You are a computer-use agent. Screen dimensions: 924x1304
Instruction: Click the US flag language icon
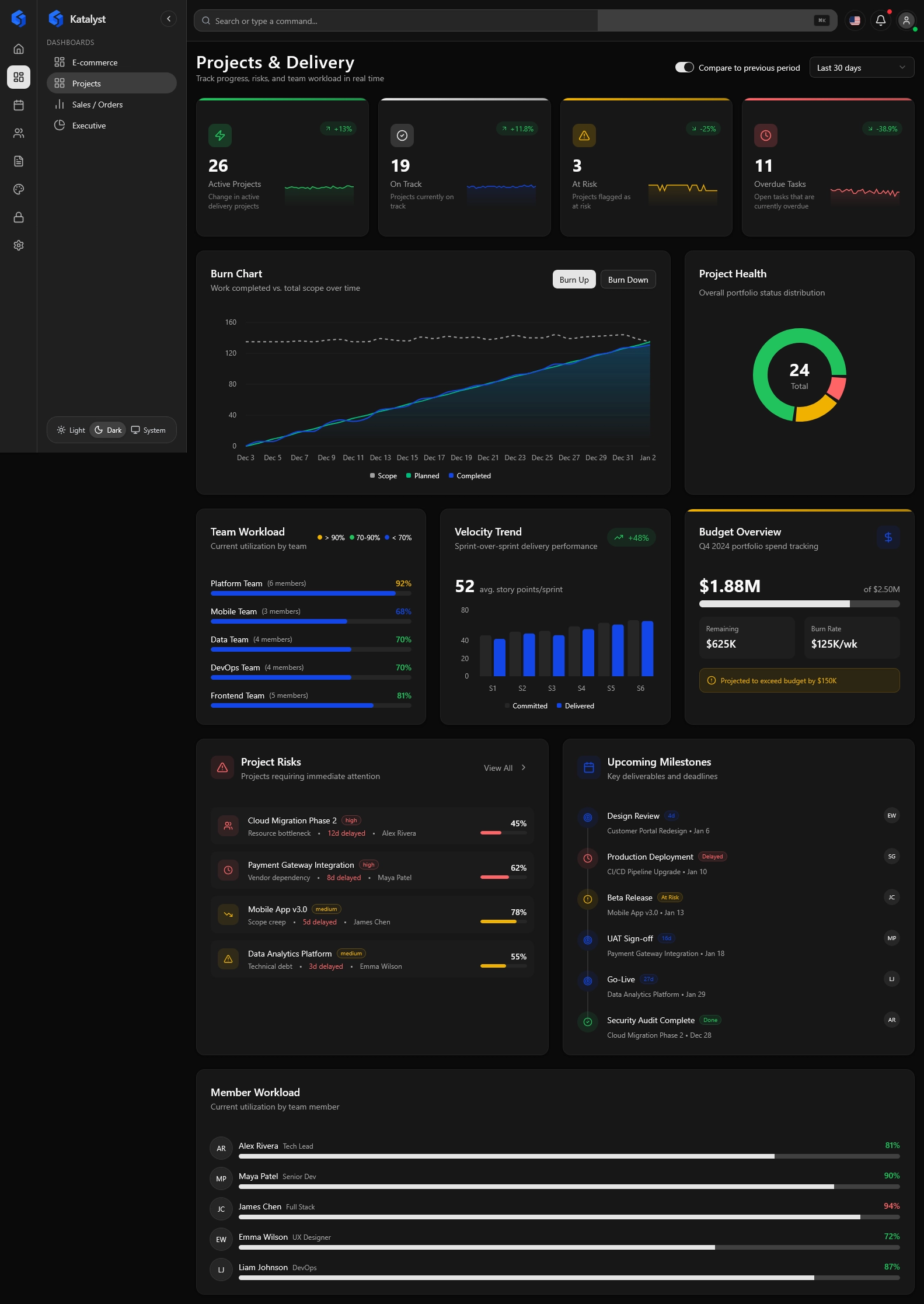click(855, 20)
